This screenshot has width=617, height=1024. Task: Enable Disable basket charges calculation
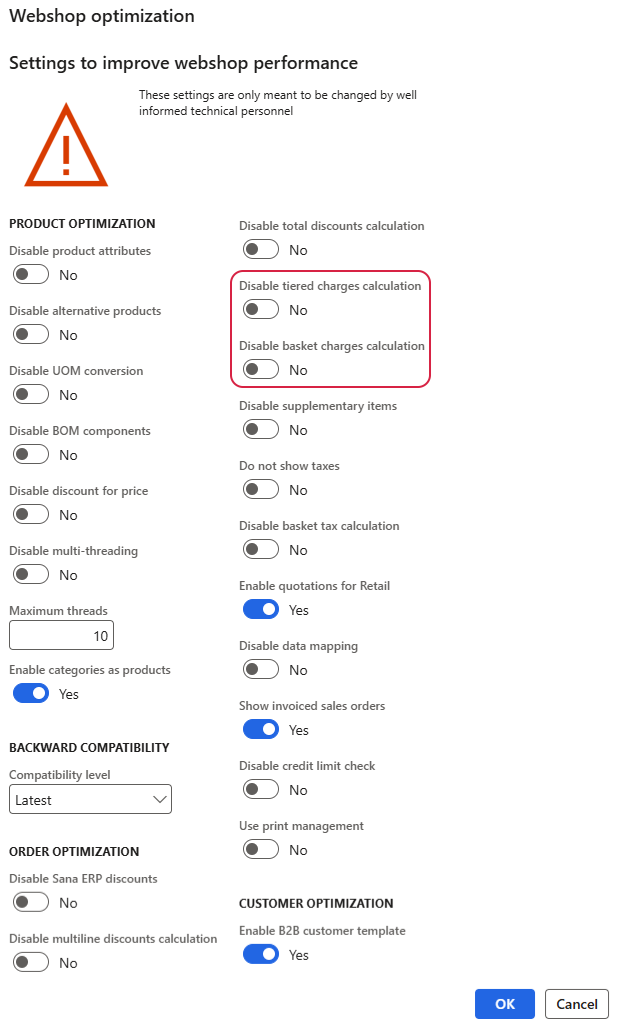(x=261, y=370)
